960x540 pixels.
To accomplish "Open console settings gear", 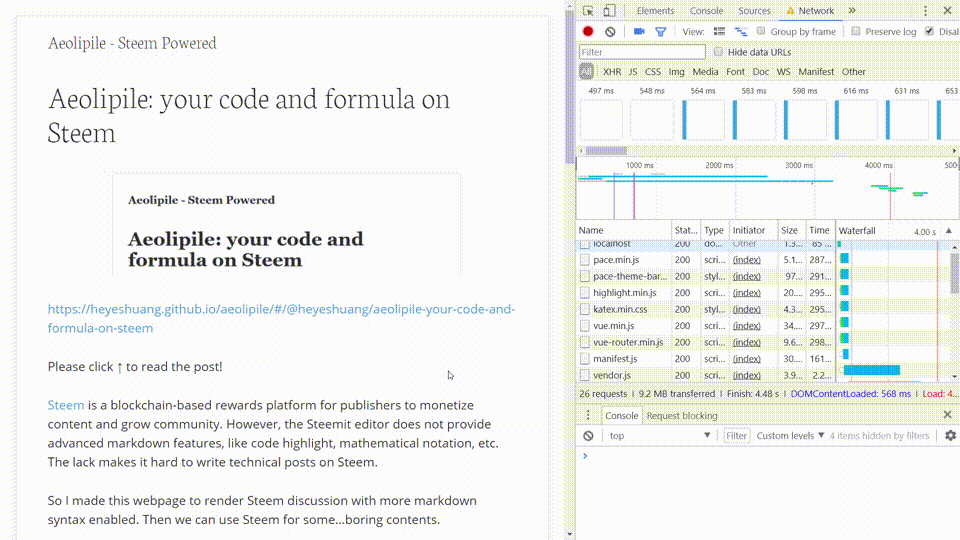I will pyautogui.click(x=950, y=435).
